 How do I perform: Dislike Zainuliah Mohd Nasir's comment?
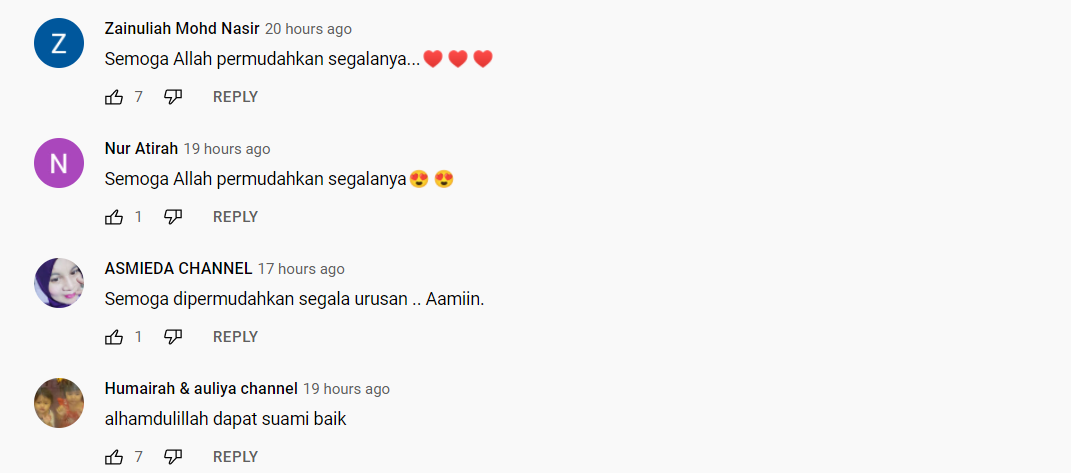pos(173,97)
